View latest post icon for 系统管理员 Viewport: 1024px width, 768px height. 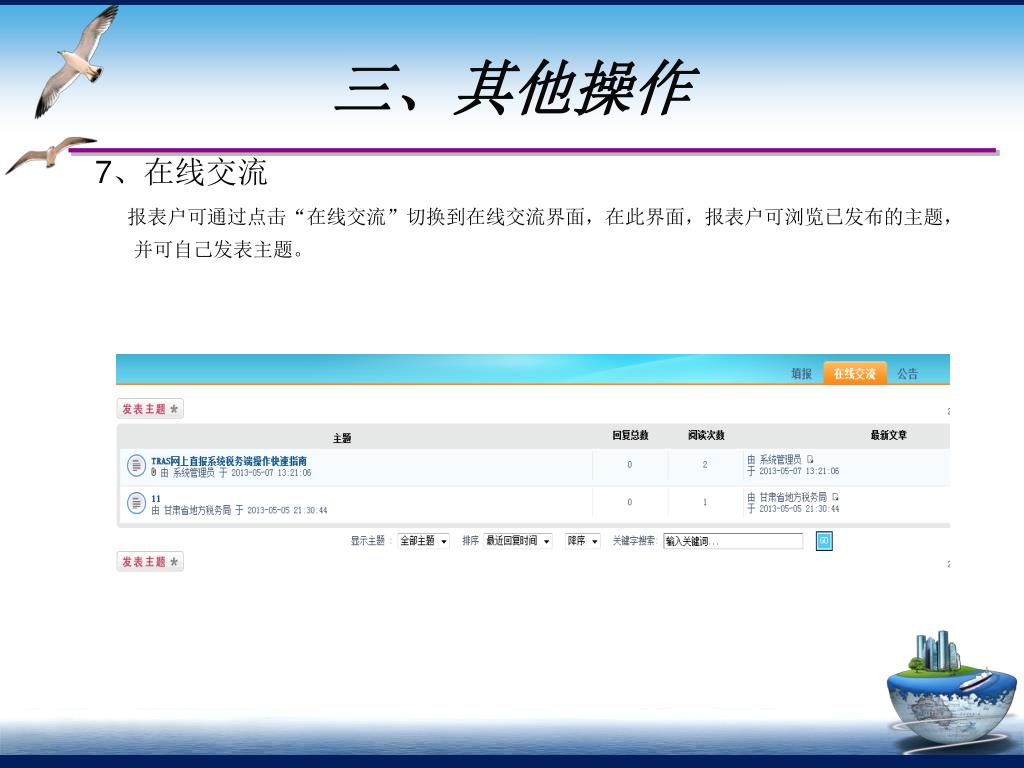click(810, 459)
